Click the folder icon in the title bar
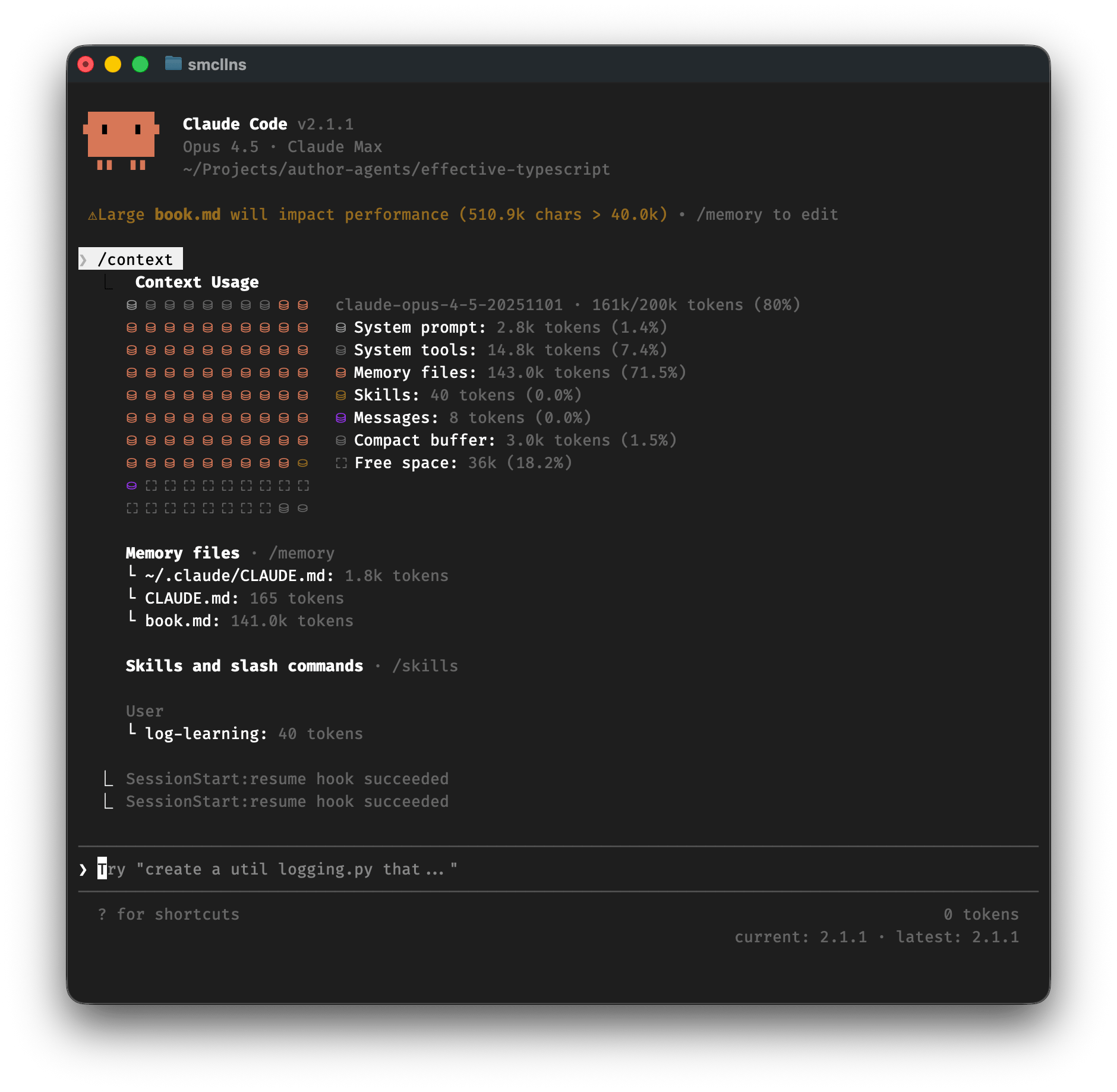1117x1092 pixels. coord(173,64)
